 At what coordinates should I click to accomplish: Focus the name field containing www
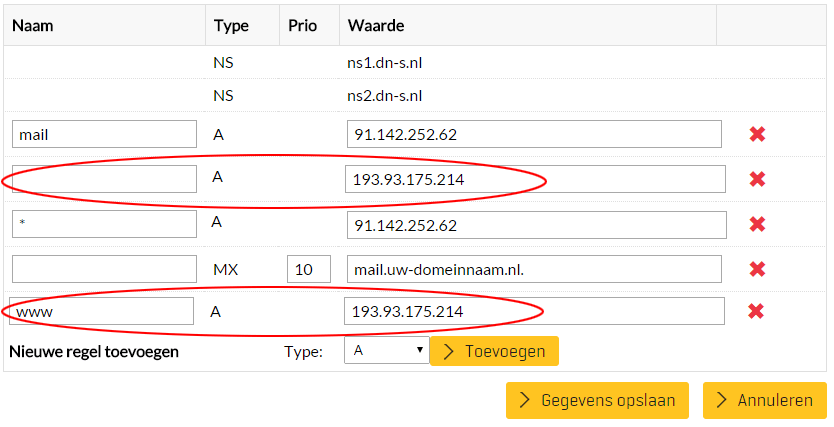pos(100,311)
